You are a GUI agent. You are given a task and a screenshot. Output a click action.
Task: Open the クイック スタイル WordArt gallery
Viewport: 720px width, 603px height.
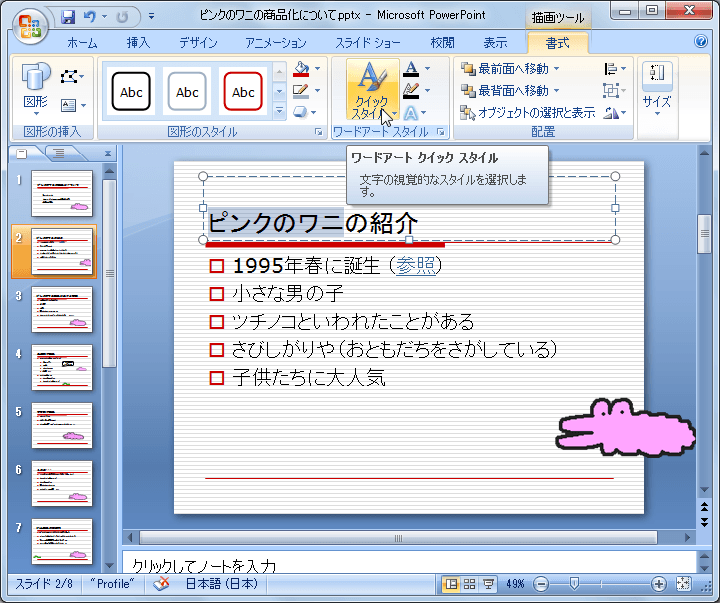tap(373, 90)
